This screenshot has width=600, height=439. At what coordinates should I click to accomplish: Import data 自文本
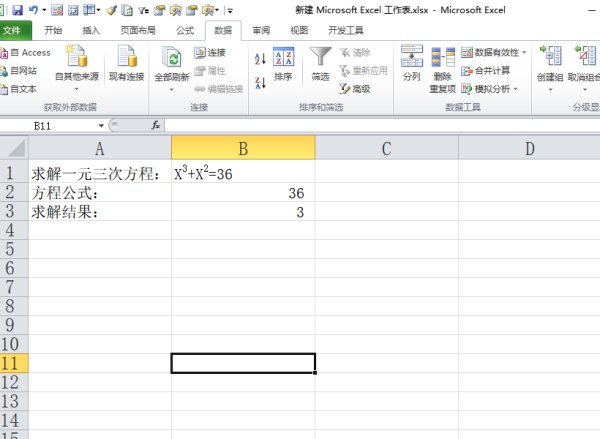tap(19, 89)
